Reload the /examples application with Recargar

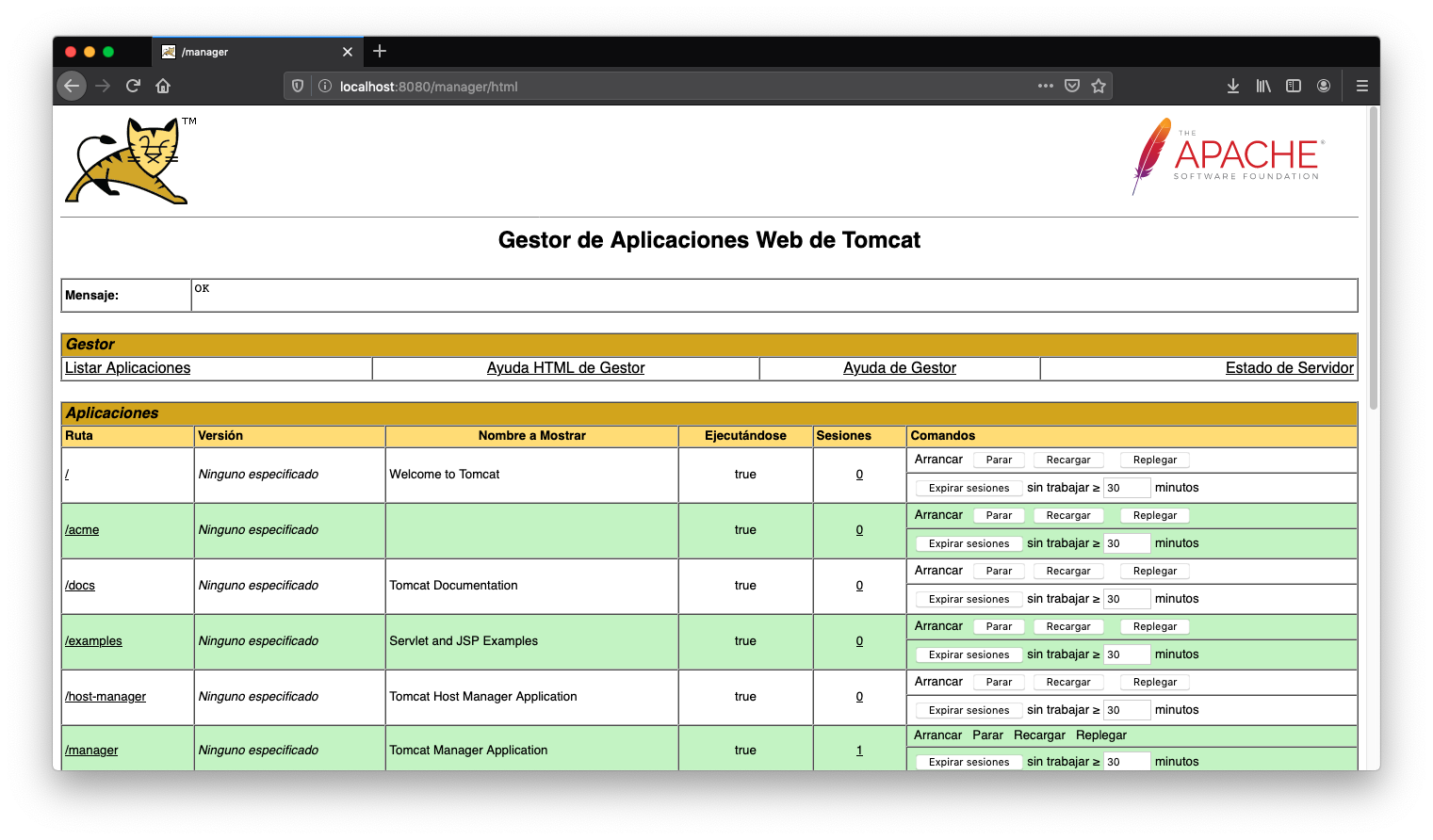tap(1068, 627)
